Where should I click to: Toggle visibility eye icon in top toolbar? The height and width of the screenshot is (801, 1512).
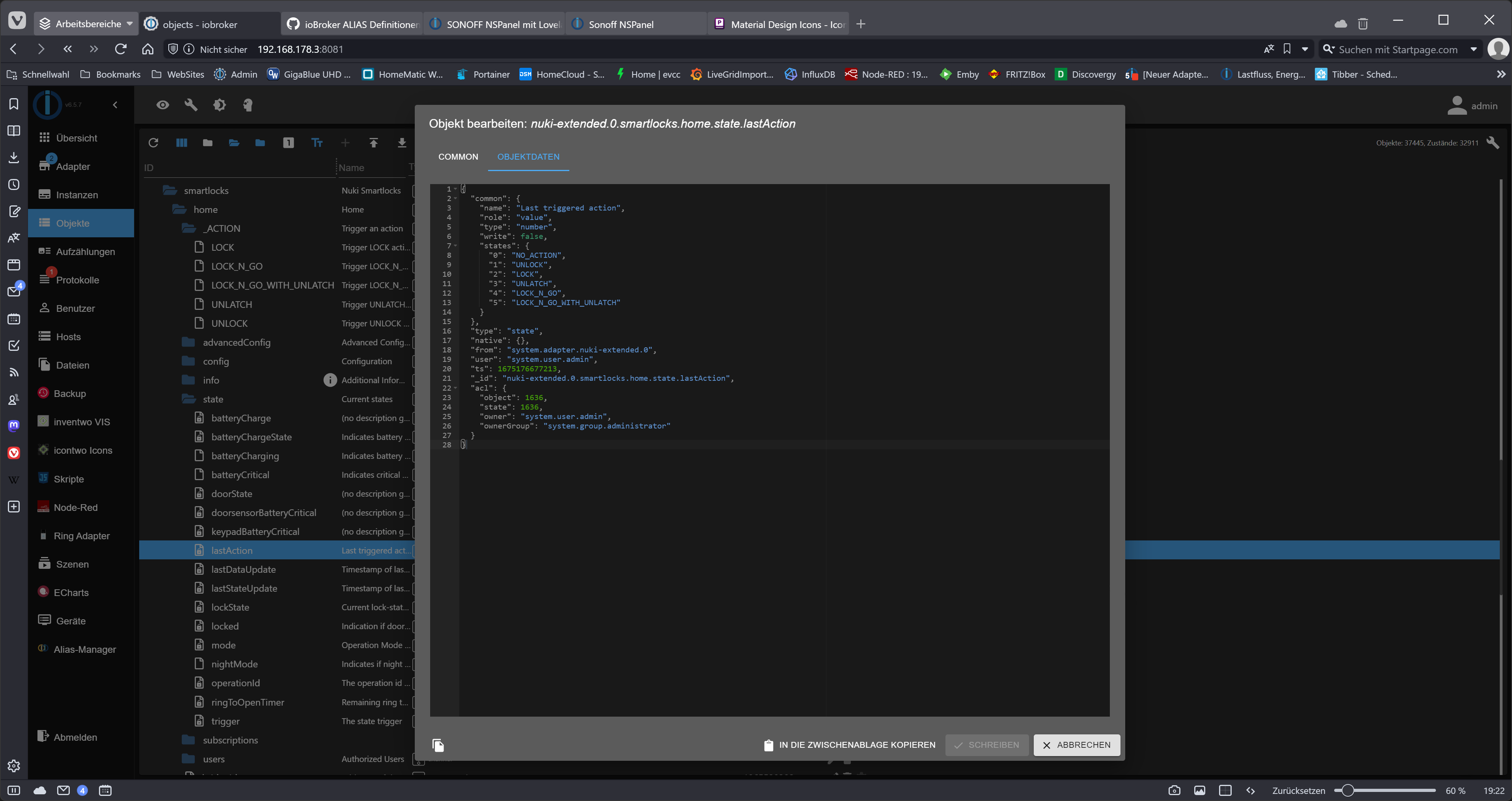coord(162,105)
